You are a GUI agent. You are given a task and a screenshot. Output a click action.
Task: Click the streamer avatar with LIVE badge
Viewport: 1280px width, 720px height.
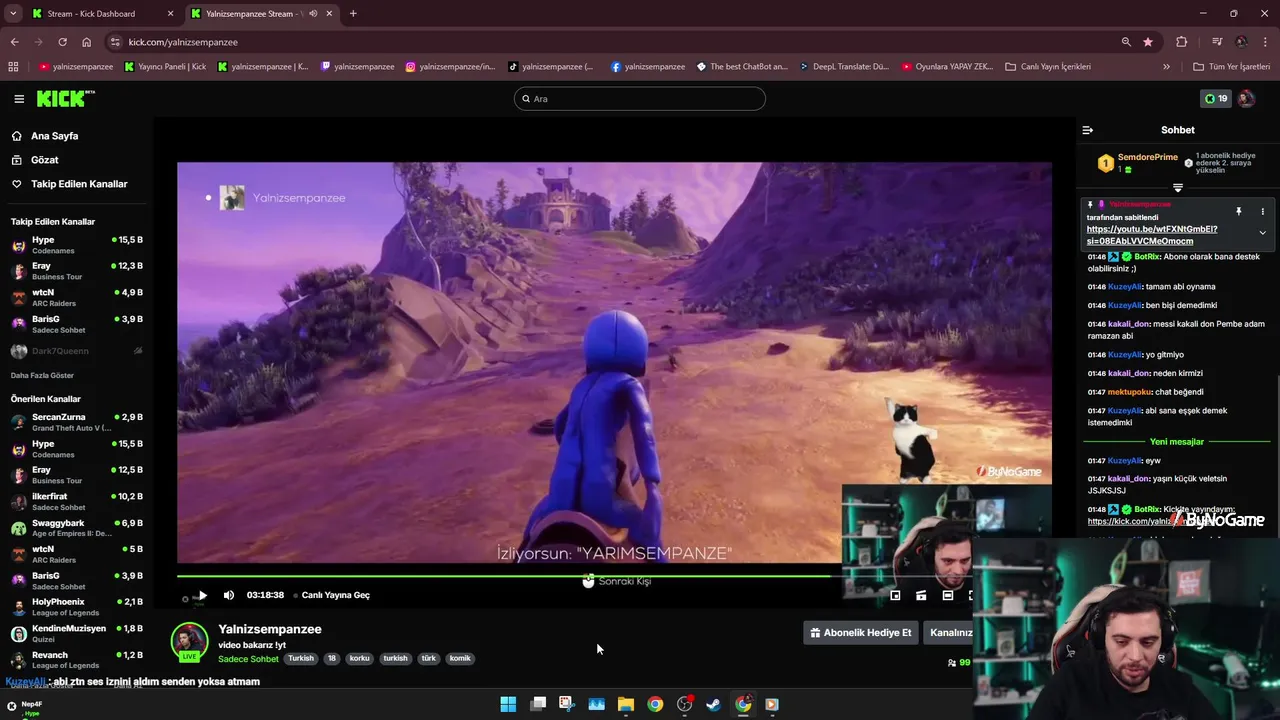click(x=190, y=642)
